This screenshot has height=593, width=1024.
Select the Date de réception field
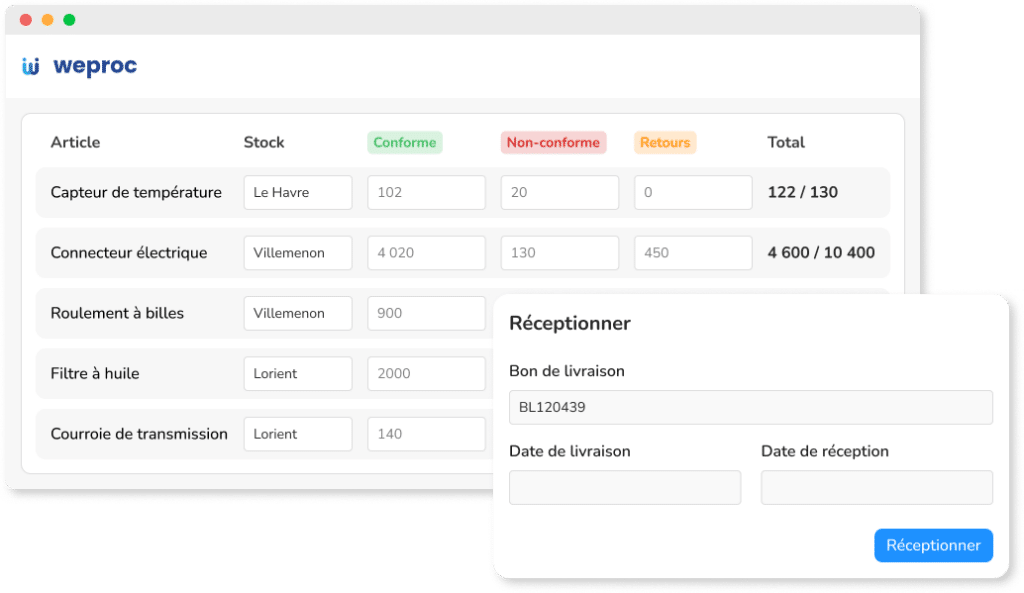[876, 487]
